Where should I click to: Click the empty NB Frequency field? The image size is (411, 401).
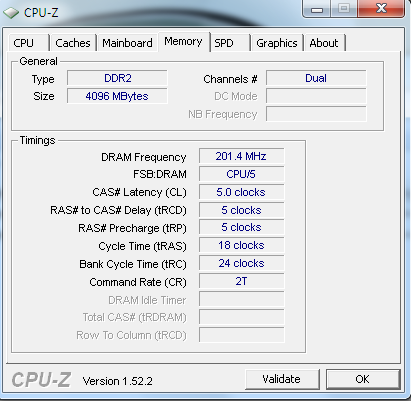tap(316, 114)
